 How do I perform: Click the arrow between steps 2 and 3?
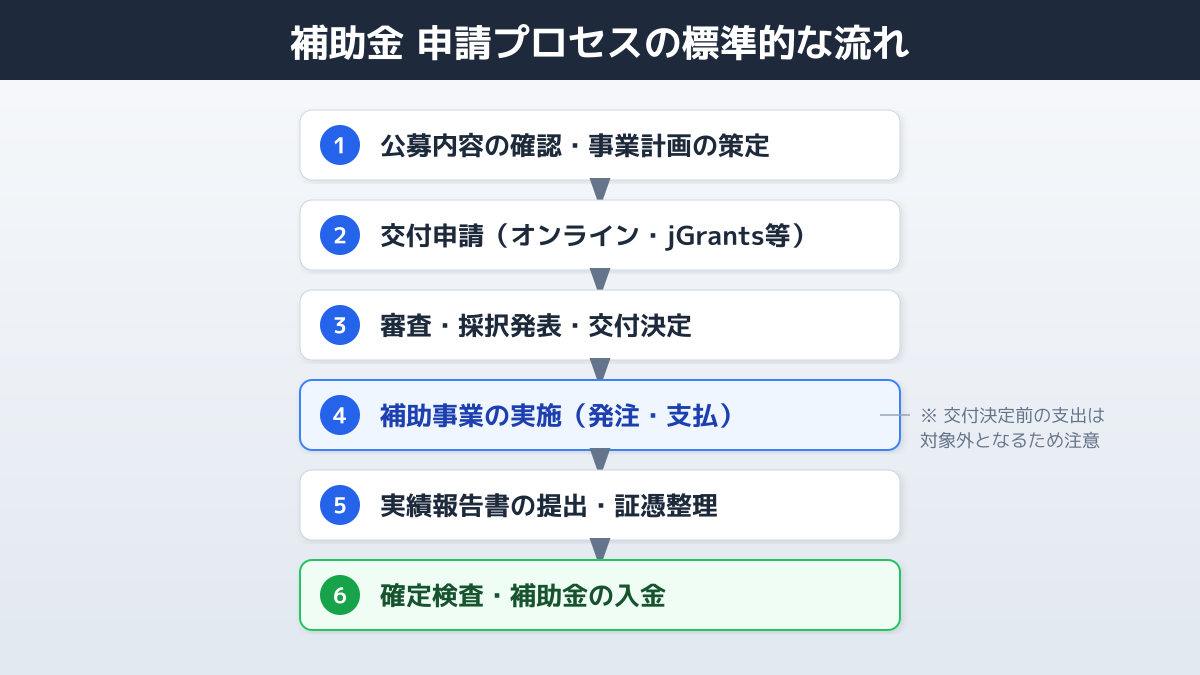[x=600, y=280]
